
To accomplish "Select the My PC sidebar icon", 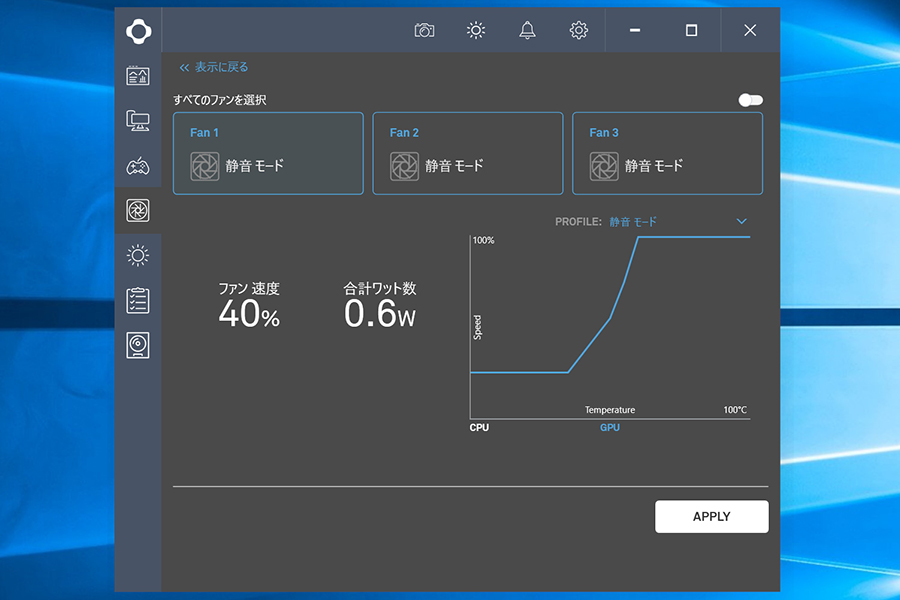I will pyautogui.click(x=138, y=121).
